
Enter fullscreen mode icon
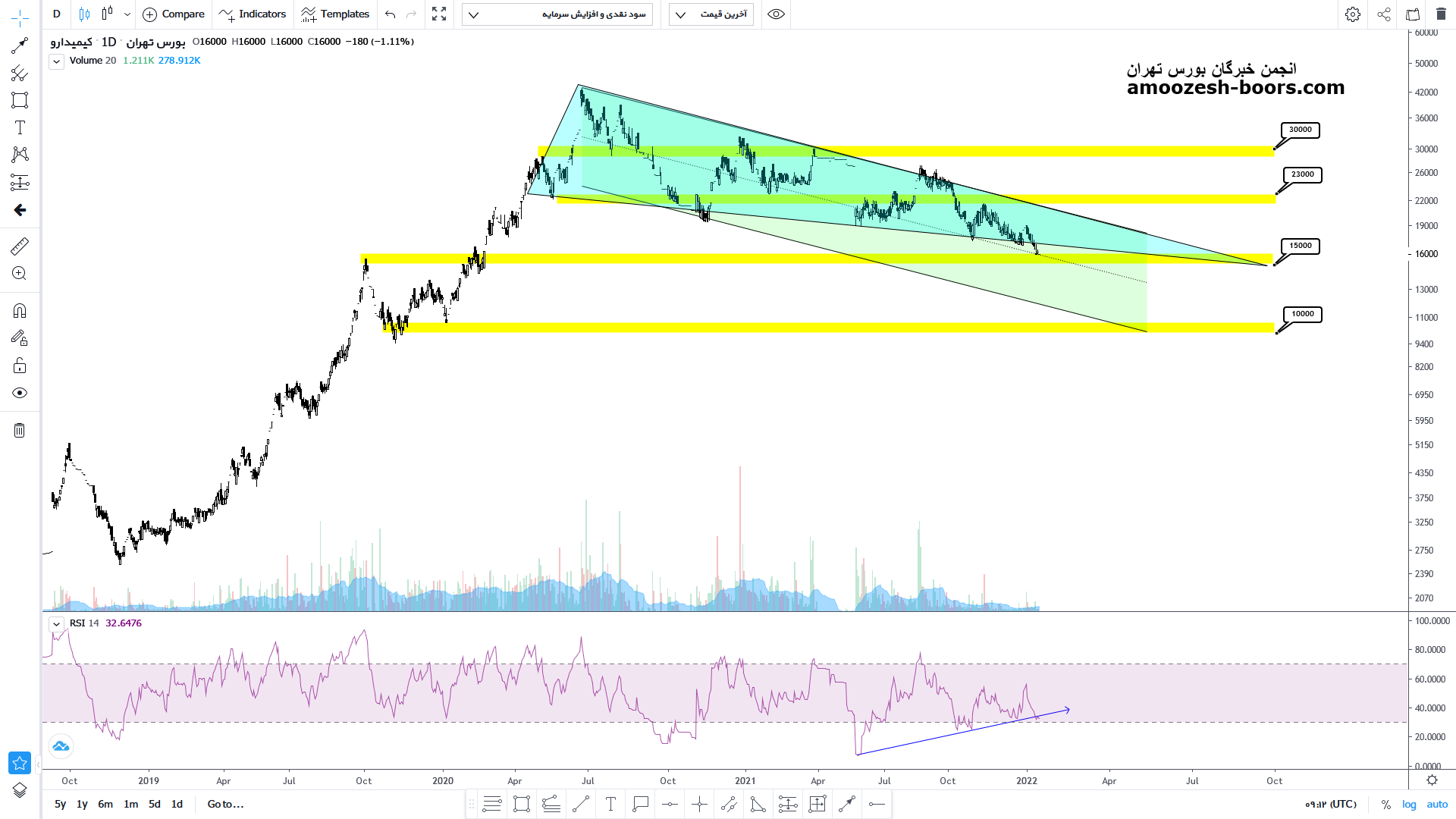click(x=439, y=14)
